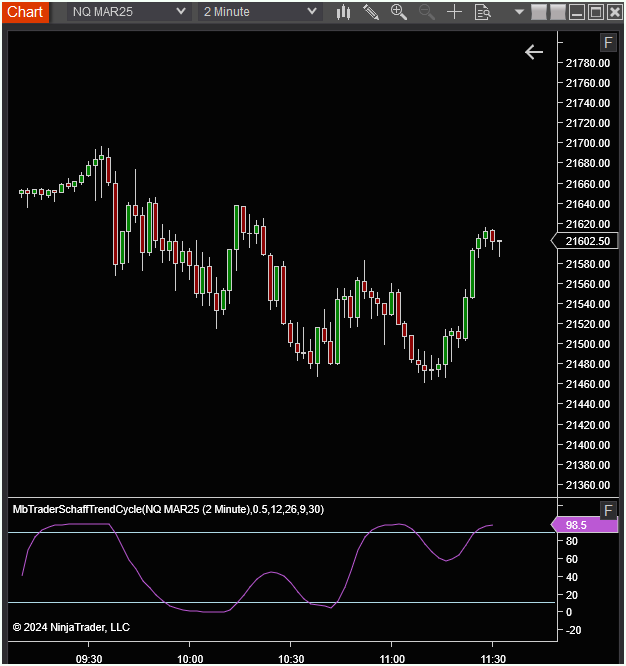Click the 2024 NinjaTrader, LLC copyright text
The image size is (626, 666).
71,627
